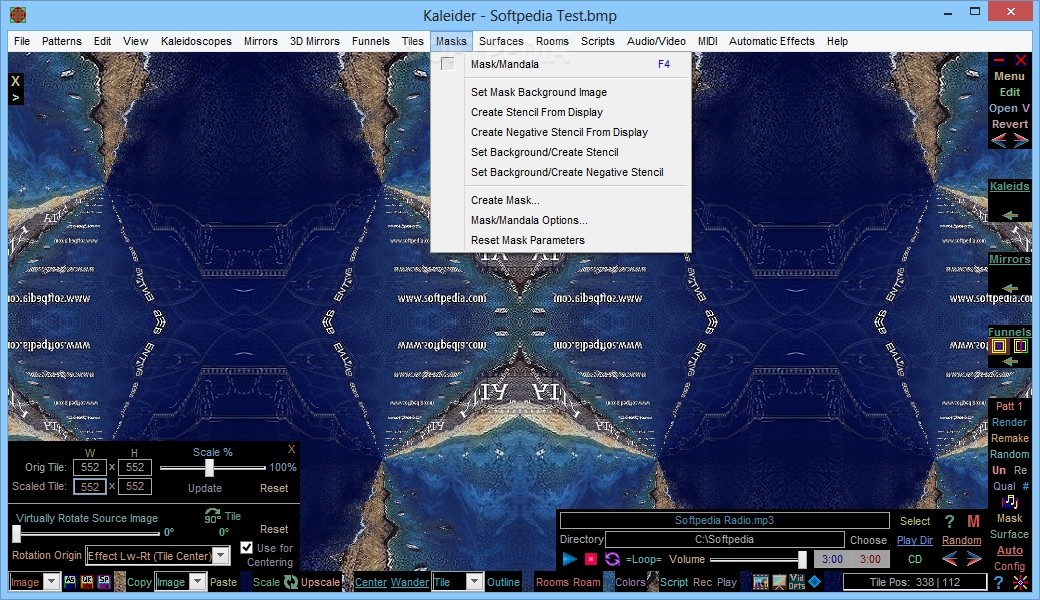Close the tile scale panel with orange X
This screenshot has width=1040, height=600.
pyautogui.click(x=291, y=449)
